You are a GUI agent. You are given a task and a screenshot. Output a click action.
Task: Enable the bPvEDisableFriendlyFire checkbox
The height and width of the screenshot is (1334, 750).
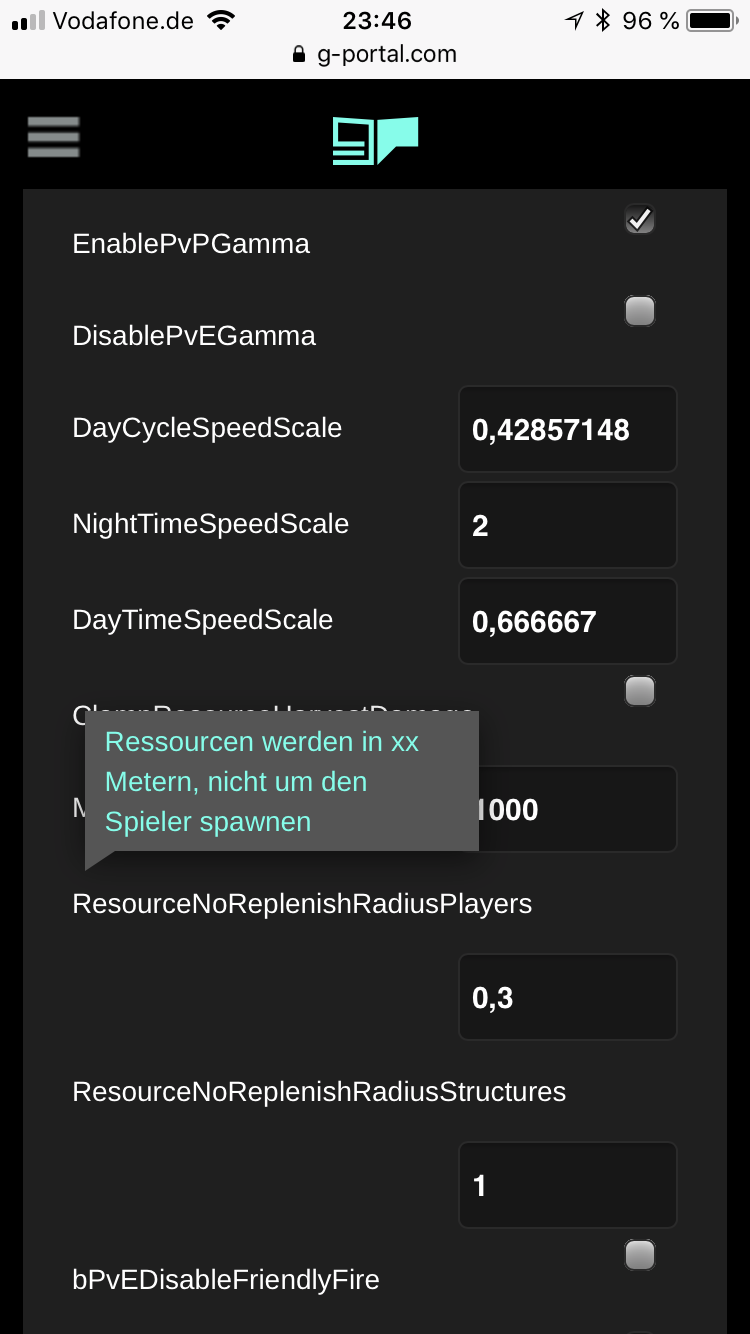click(x=640, y=1254)
